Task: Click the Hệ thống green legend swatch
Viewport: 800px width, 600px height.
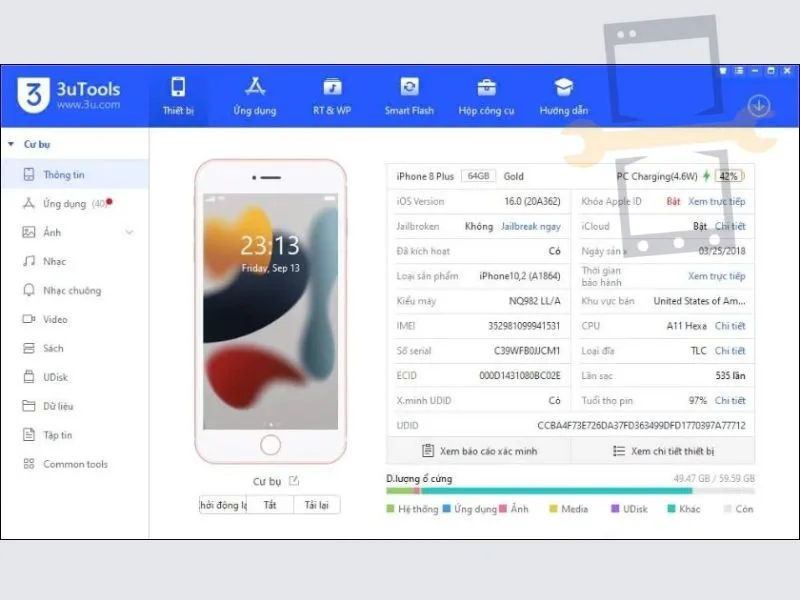Action: tap(390, 509)
